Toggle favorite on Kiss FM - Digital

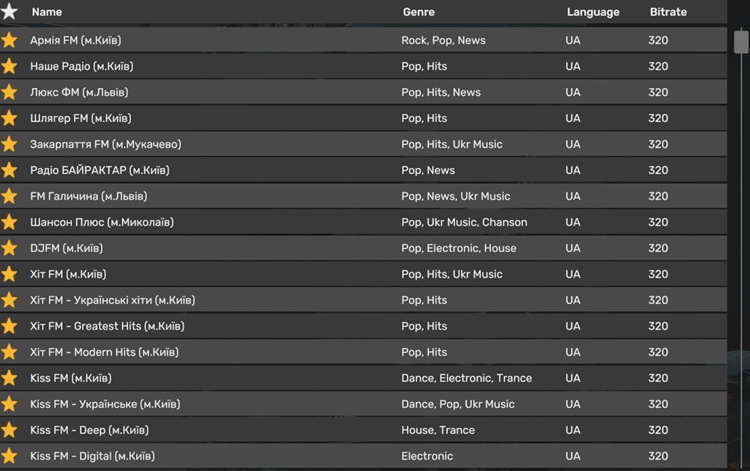pyautogui.click(x=10, y=456)
